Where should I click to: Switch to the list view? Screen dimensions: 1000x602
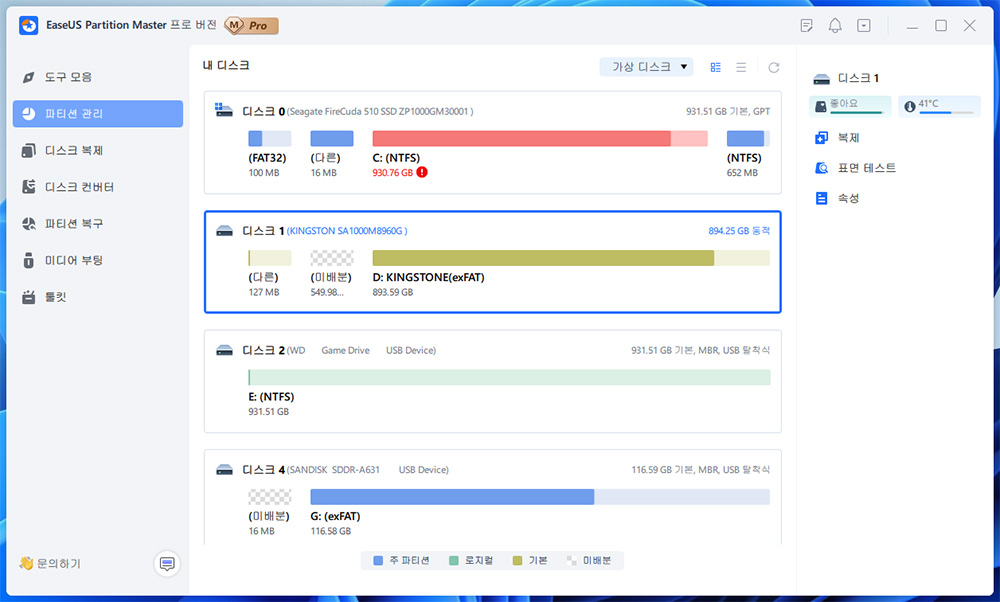click(741, 67)
